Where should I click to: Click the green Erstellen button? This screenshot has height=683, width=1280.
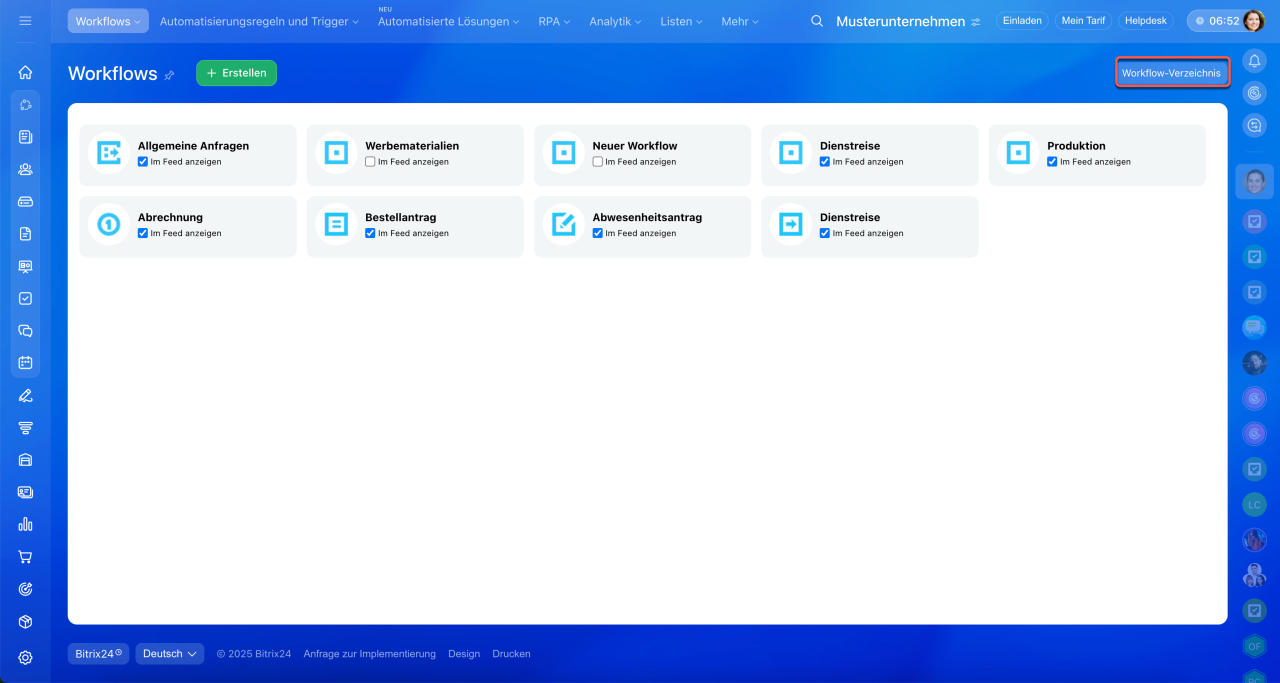click(236, 73)
